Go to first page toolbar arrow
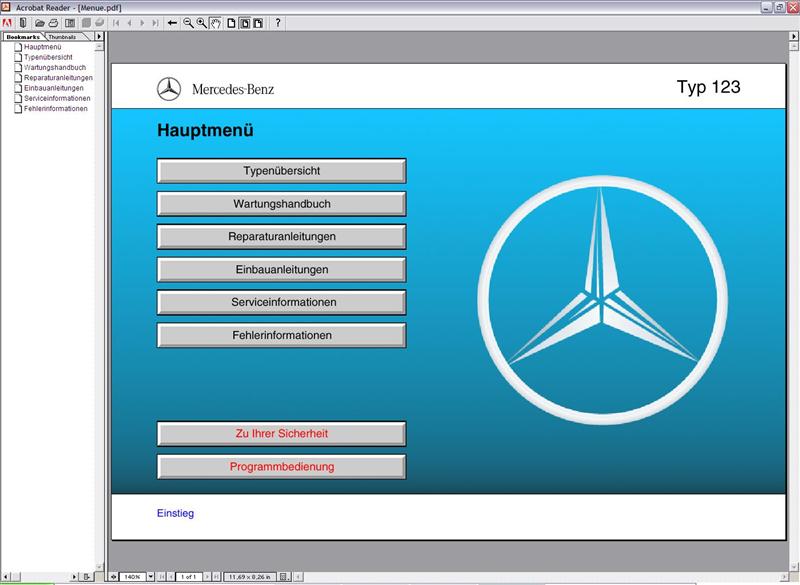Screen dimensions: 800x585 (116, 23)
